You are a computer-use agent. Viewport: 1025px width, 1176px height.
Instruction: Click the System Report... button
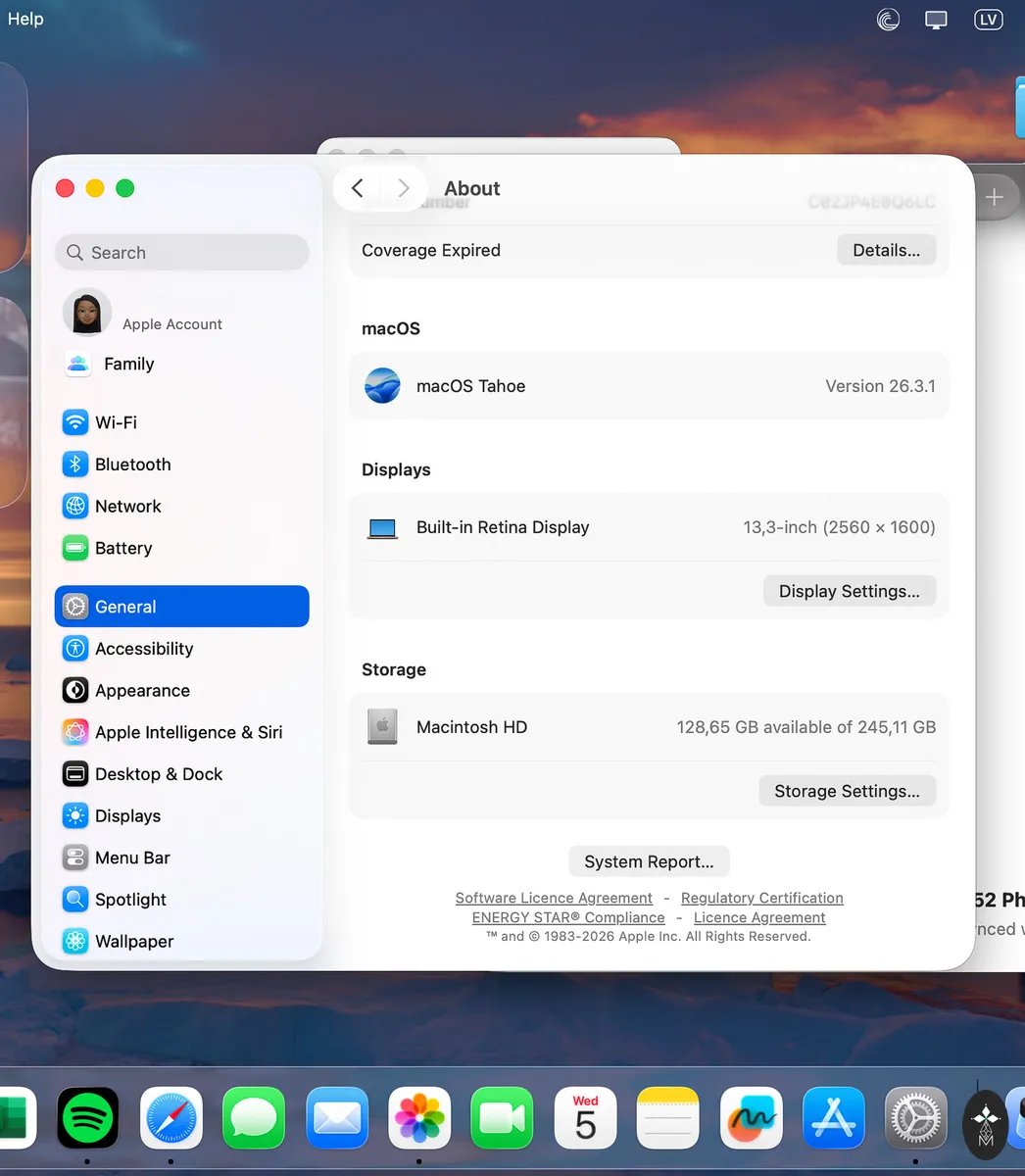pyautogui.click(x=649, y=861)
